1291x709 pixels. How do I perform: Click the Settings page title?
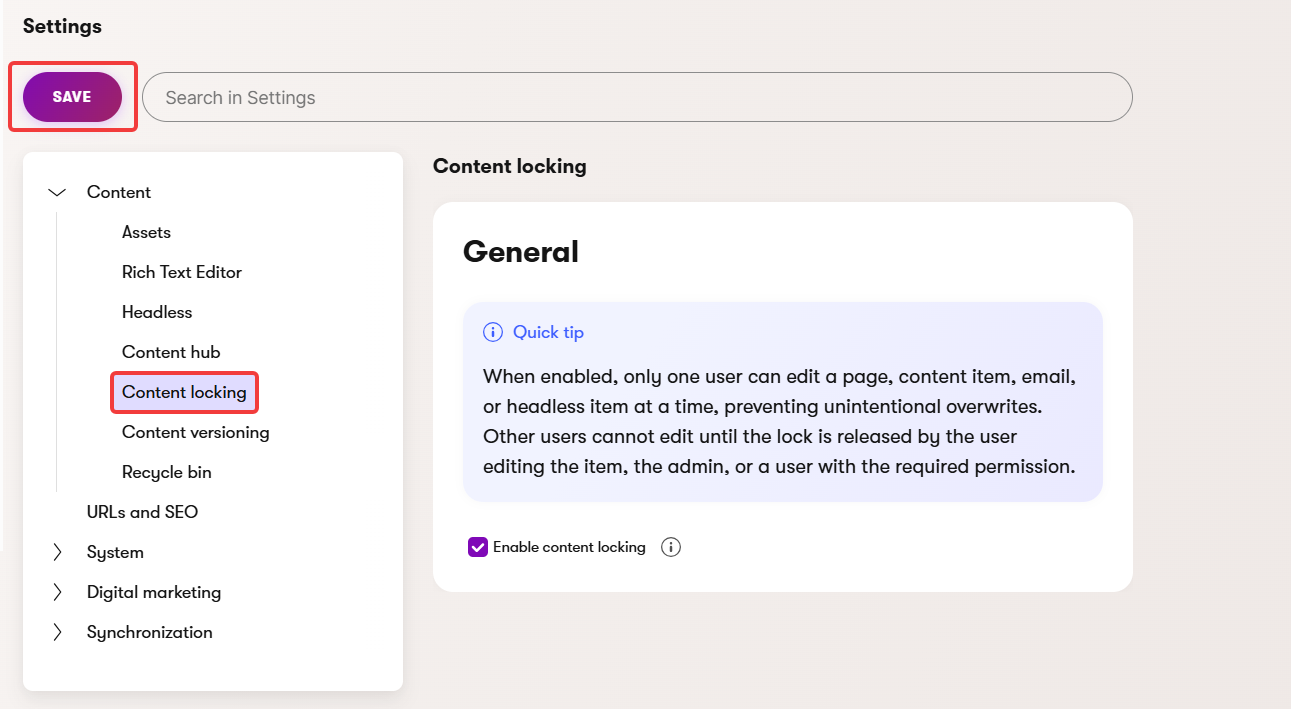click(x=62, y=26)
